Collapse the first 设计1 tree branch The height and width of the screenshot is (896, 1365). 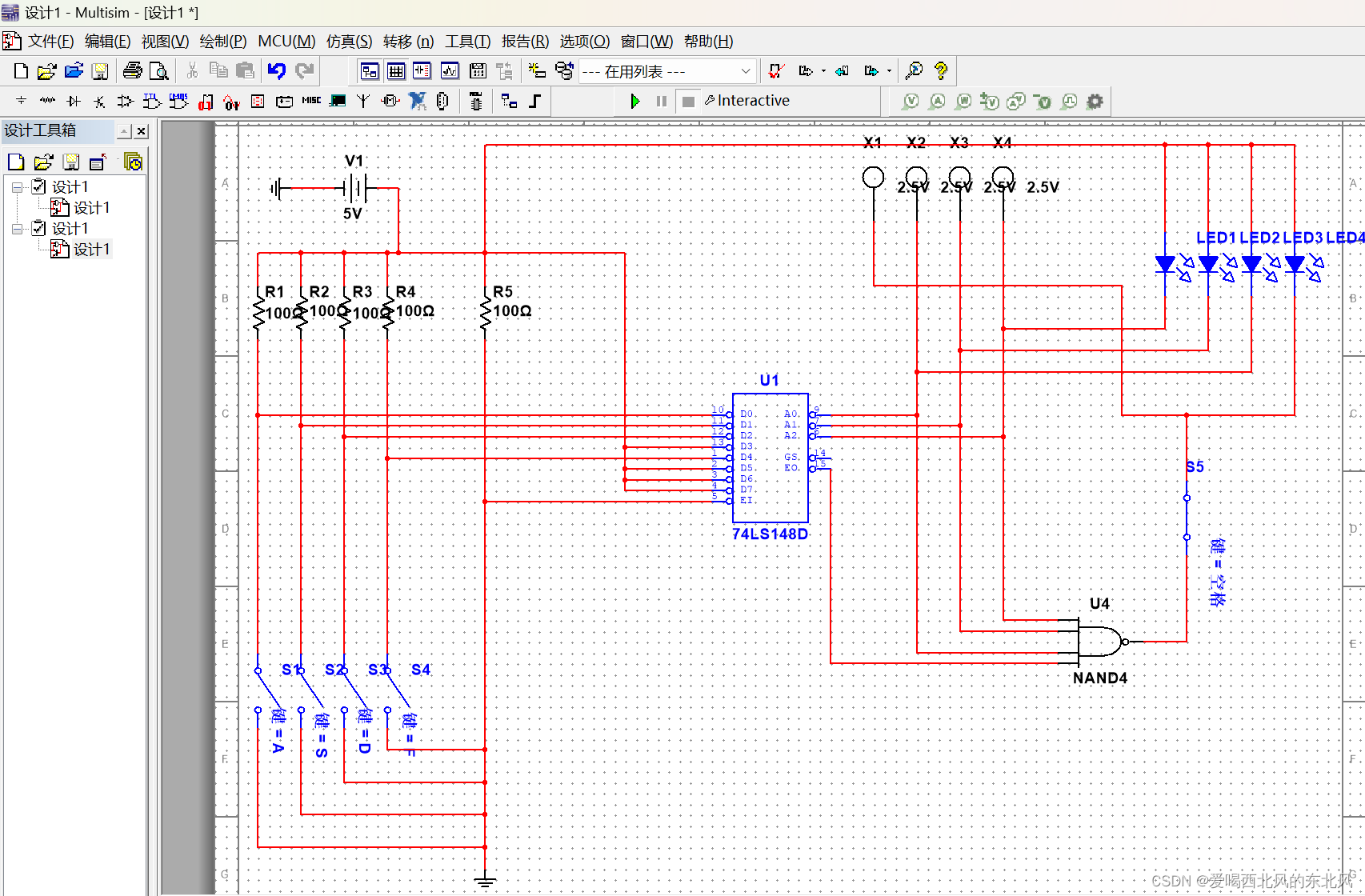(17, 186)
